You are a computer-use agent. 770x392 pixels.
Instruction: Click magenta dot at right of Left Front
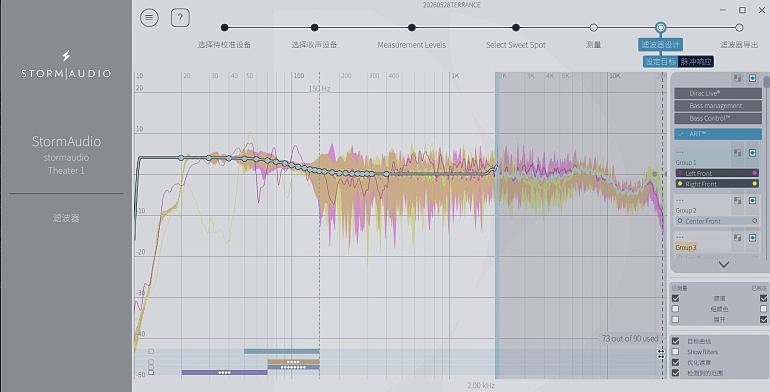(755, 173)
